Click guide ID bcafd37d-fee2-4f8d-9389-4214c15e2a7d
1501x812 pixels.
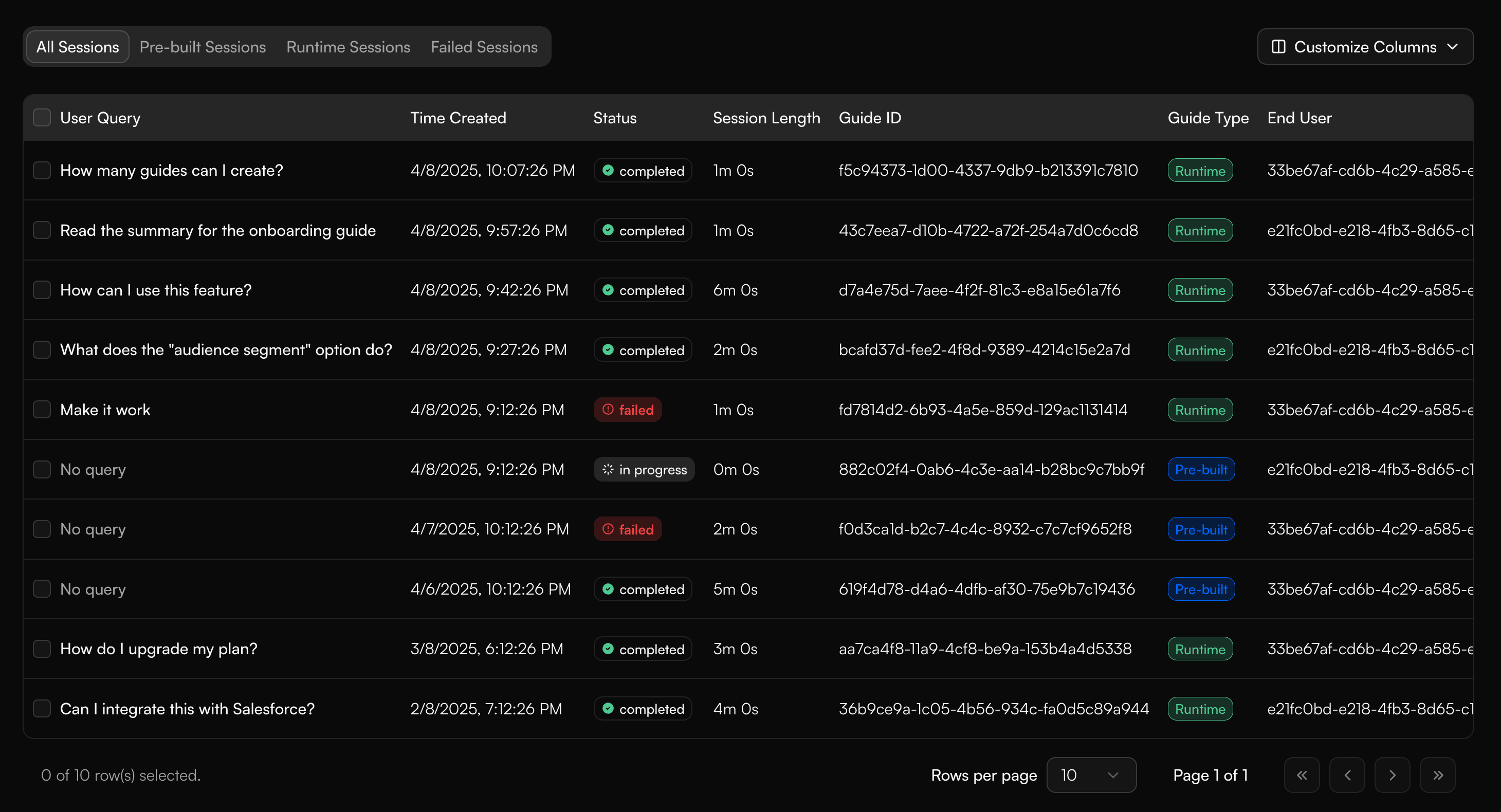point(984,349)
